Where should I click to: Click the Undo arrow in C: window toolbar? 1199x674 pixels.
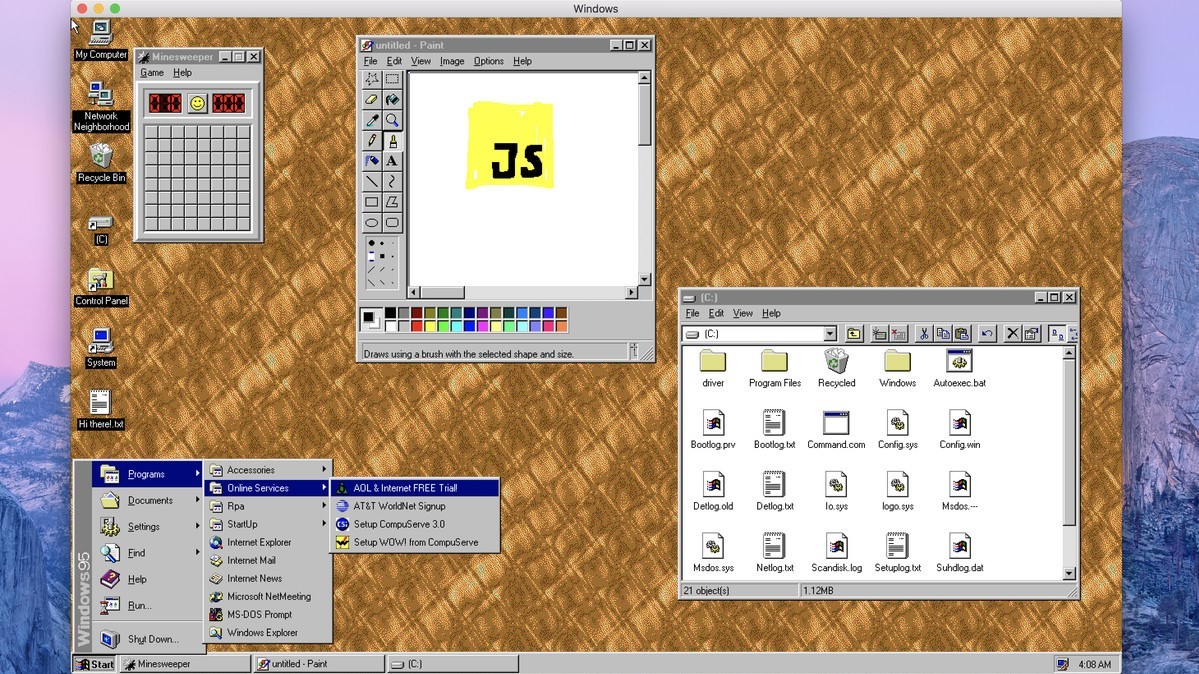click(987, 334)
